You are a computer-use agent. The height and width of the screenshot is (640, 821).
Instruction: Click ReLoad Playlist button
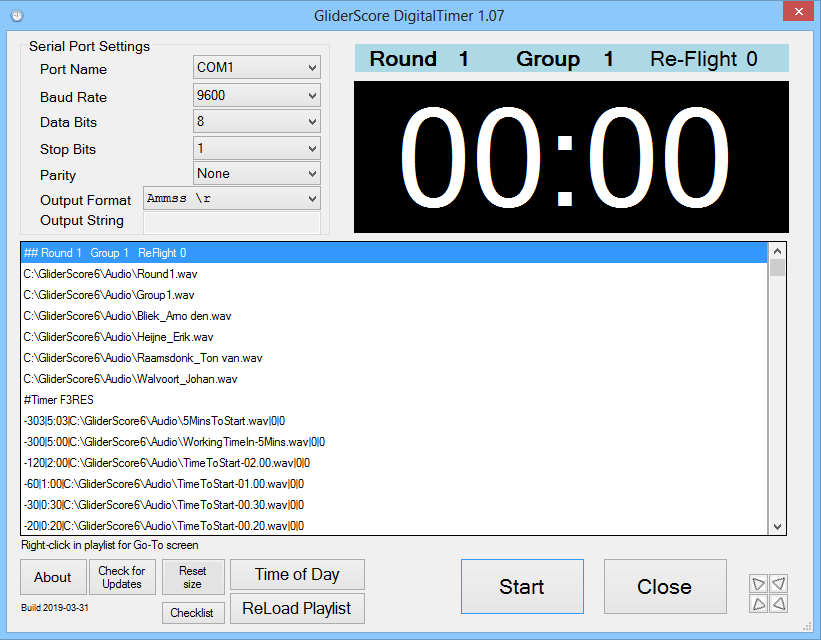coord(297,609)
